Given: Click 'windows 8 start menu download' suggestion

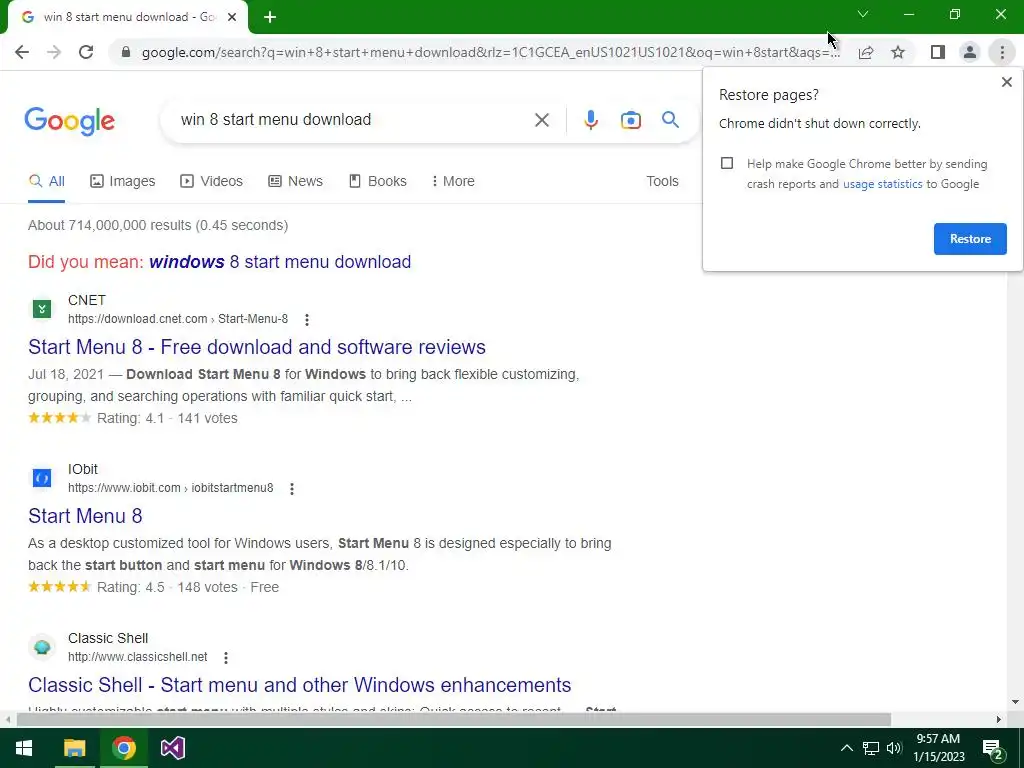Looking at the screenshot, I should [x=280, y=262].
